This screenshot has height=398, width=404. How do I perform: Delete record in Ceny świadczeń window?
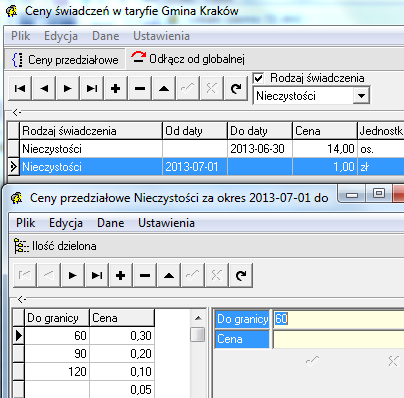140,88
